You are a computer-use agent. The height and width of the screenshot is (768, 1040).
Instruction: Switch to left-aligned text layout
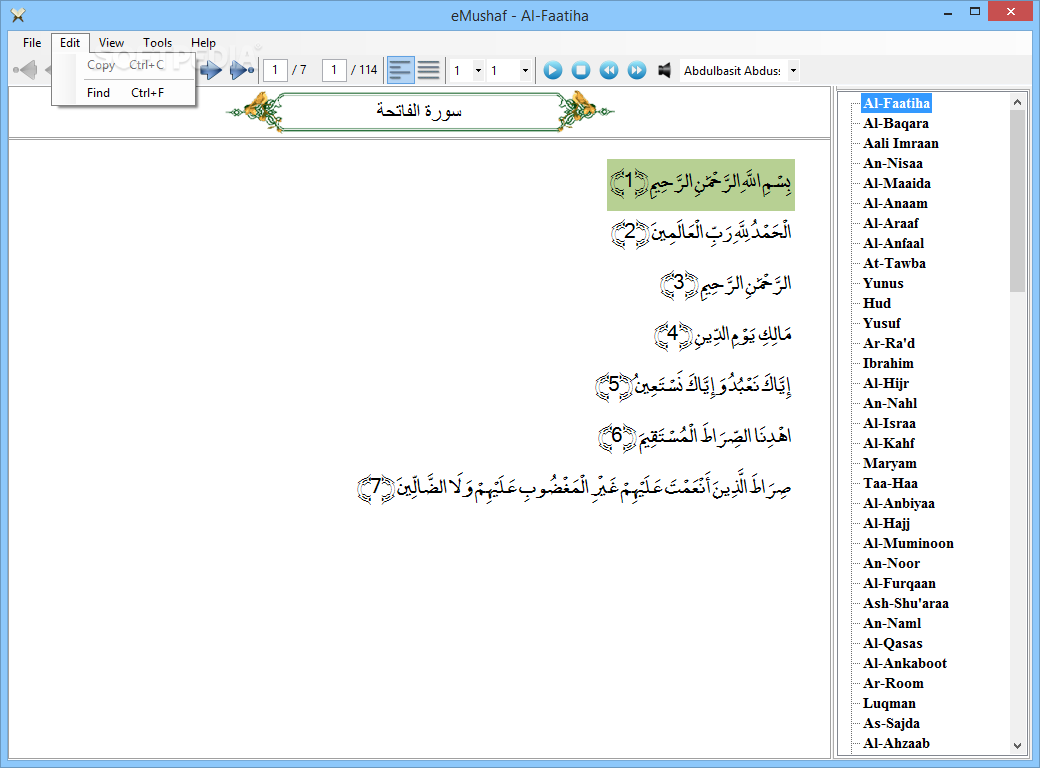401,70
